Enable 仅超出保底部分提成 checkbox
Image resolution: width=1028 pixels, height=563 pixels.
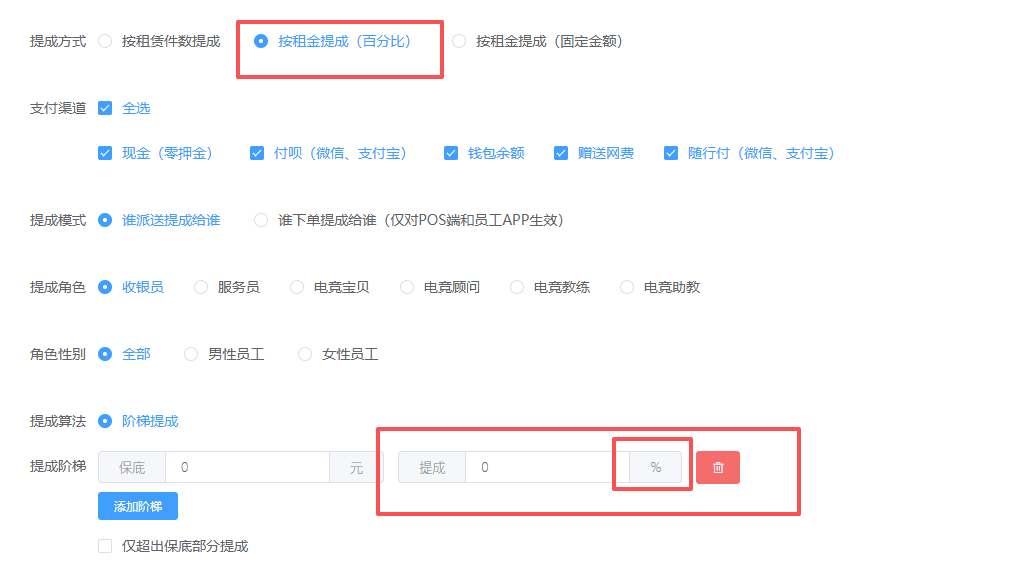tap(105, 546)
